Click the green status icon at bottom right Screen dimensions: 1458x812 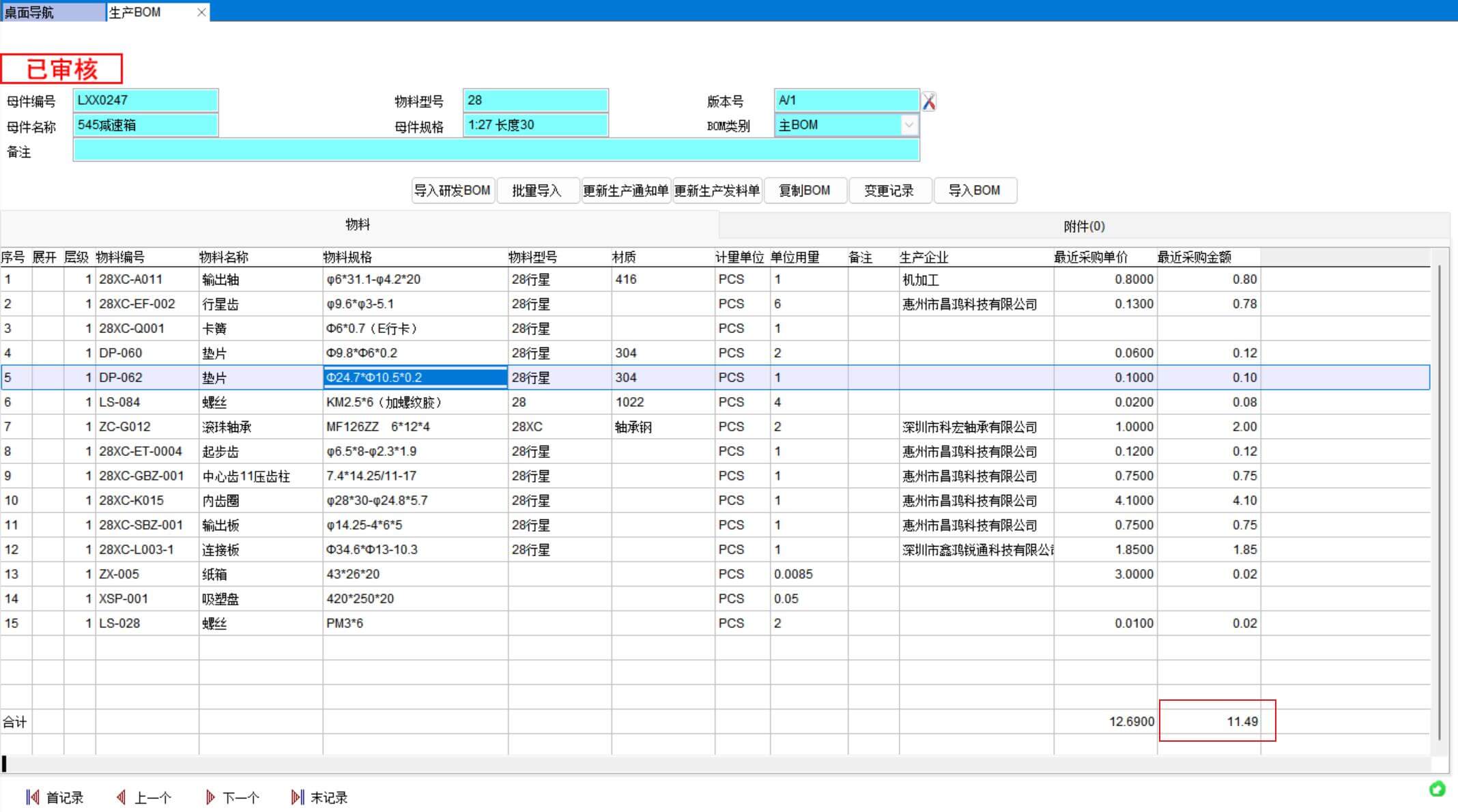1437,789
